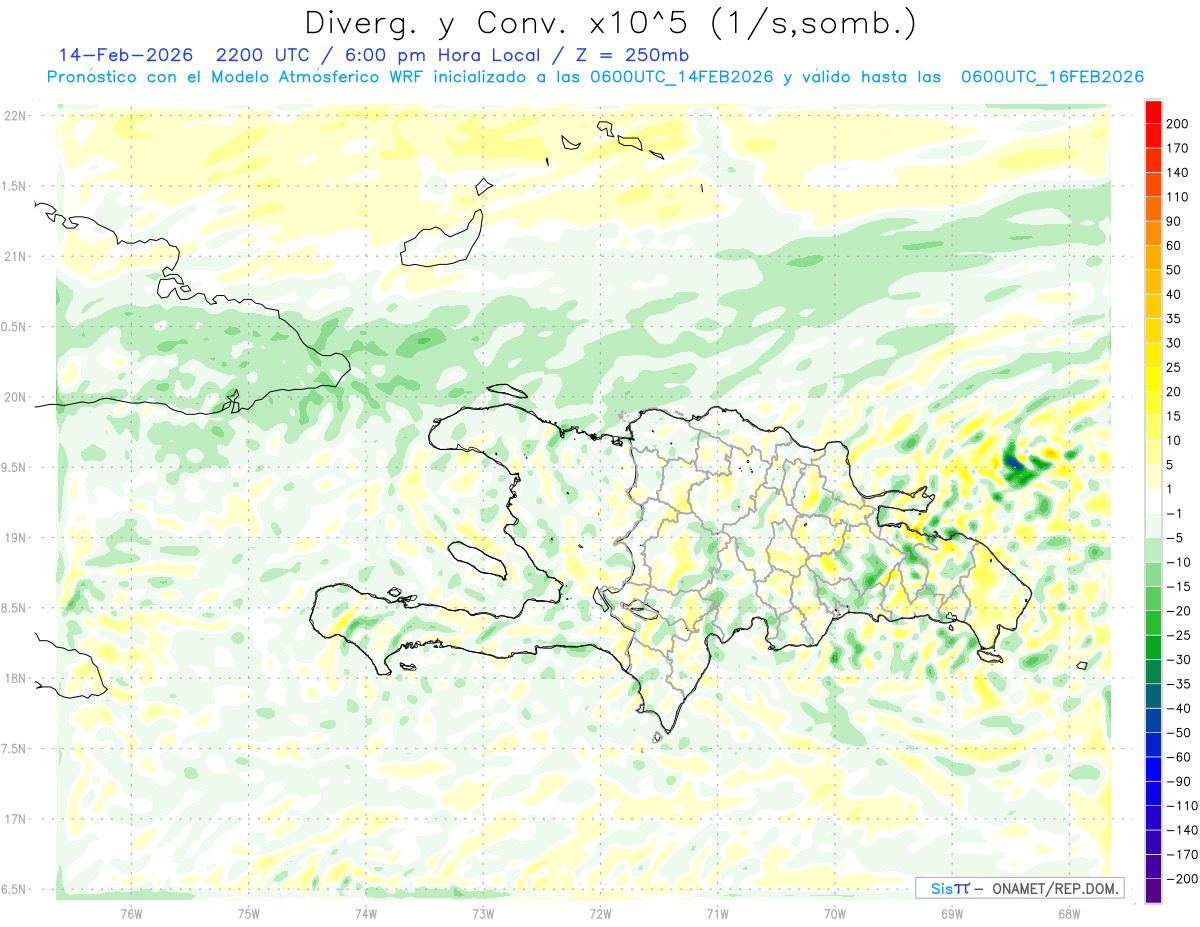Click the blue 'Sis' logo text

(x=941, y=888)
